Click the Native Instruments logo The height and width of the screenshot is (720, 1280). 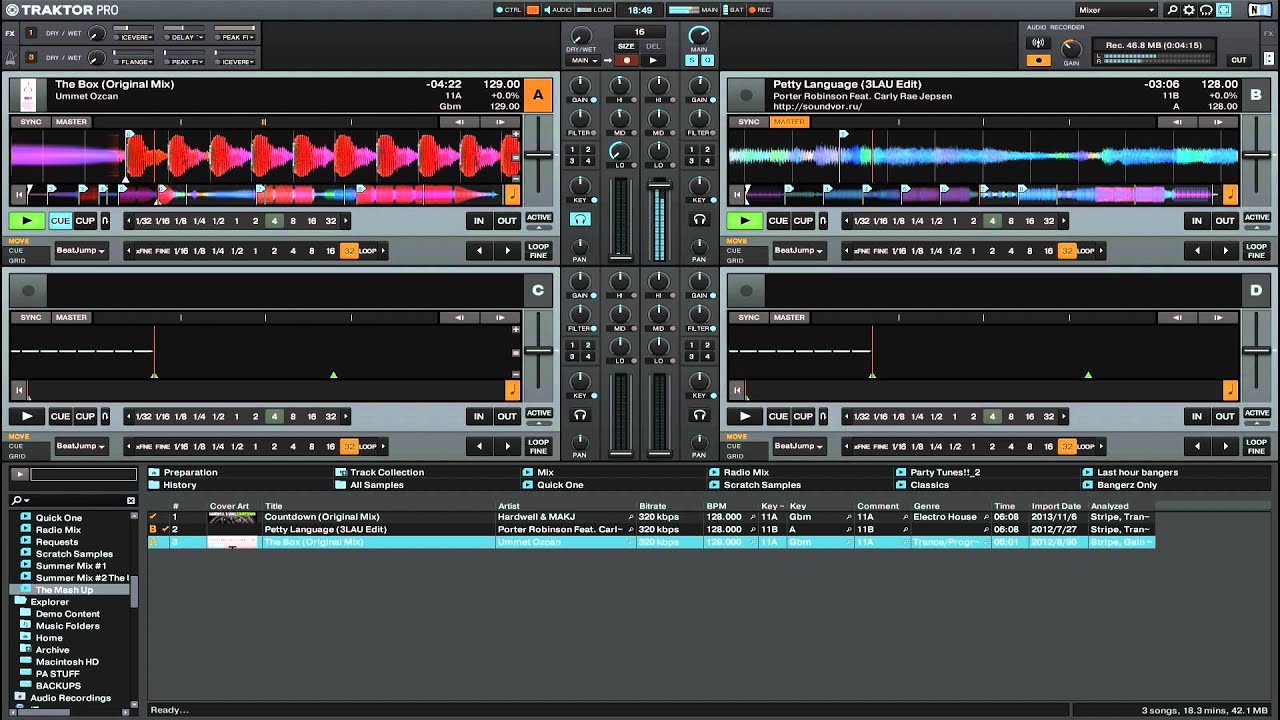pyautogui.click(x=1259, y=10)
